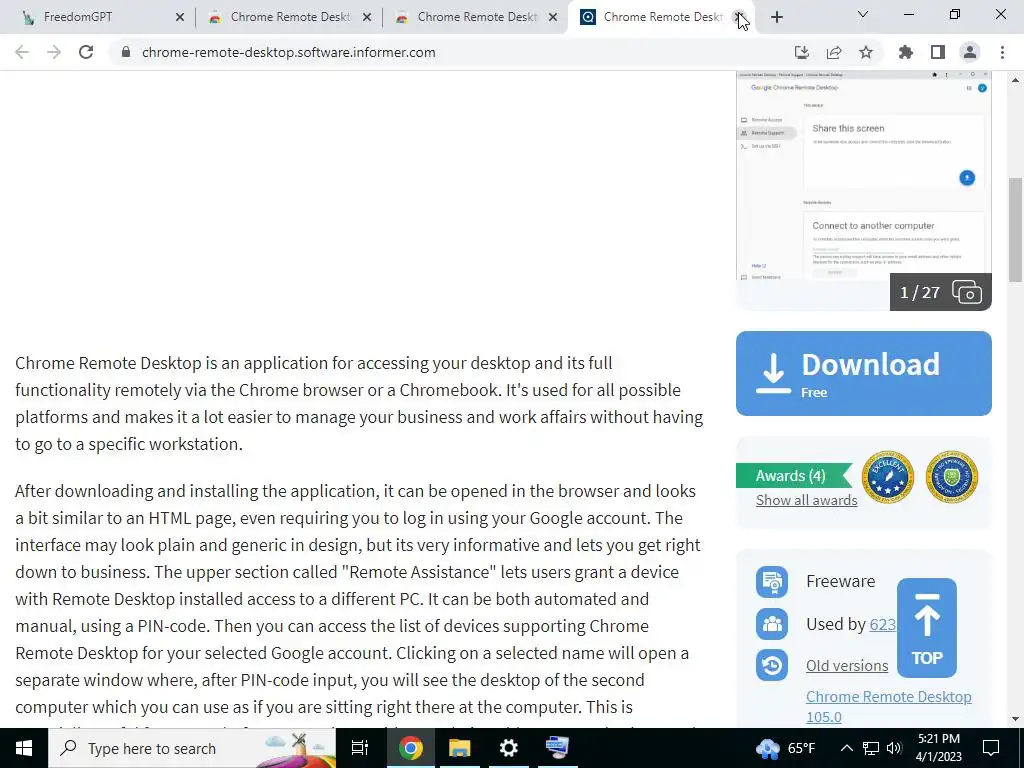1024x768 pixels.
Task: Open File Explorer from the taskbar
Action: point(459,748)
